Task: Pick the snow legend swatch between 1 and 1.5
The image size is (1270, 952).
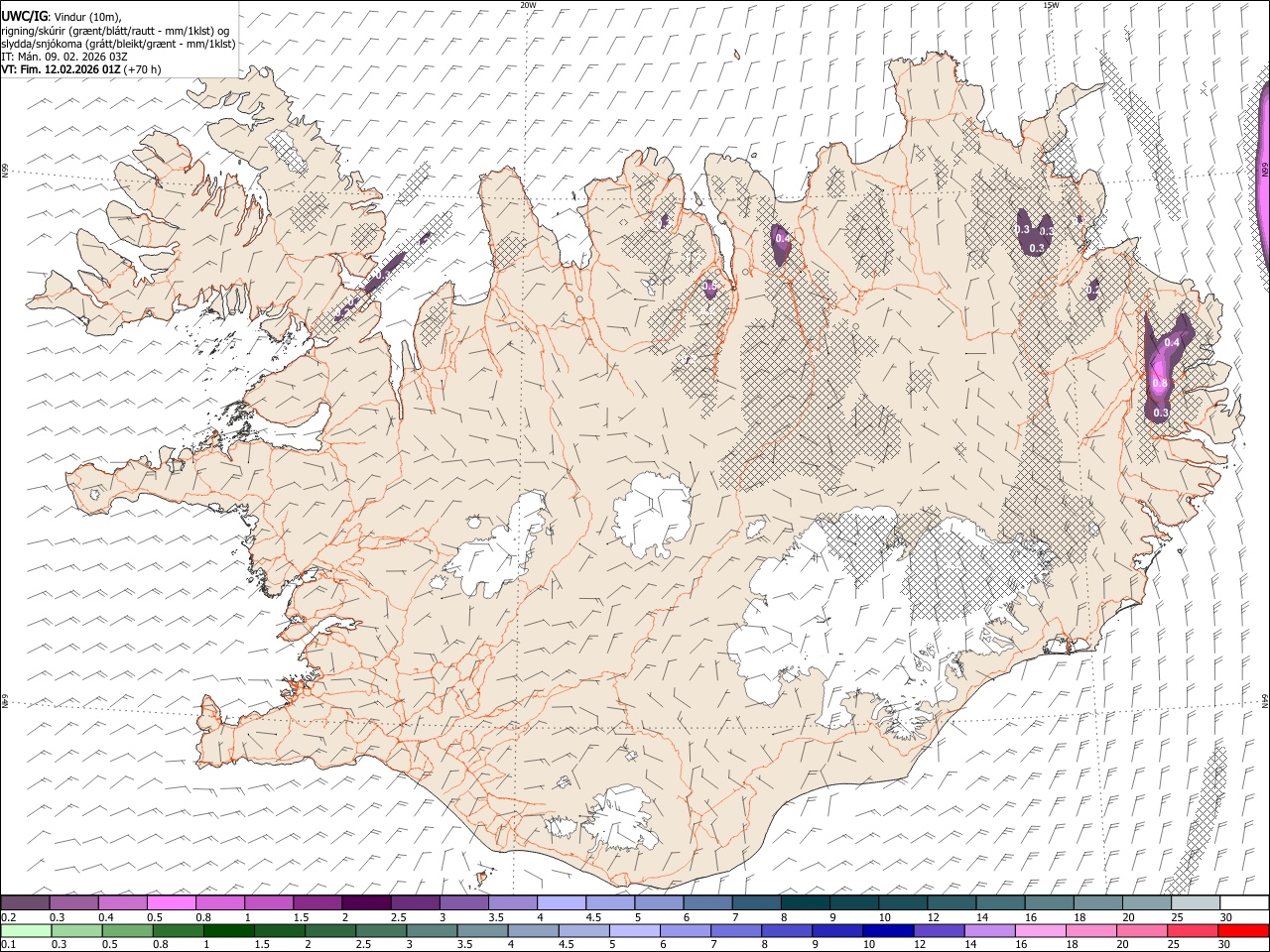Action: tap(269, 902)
